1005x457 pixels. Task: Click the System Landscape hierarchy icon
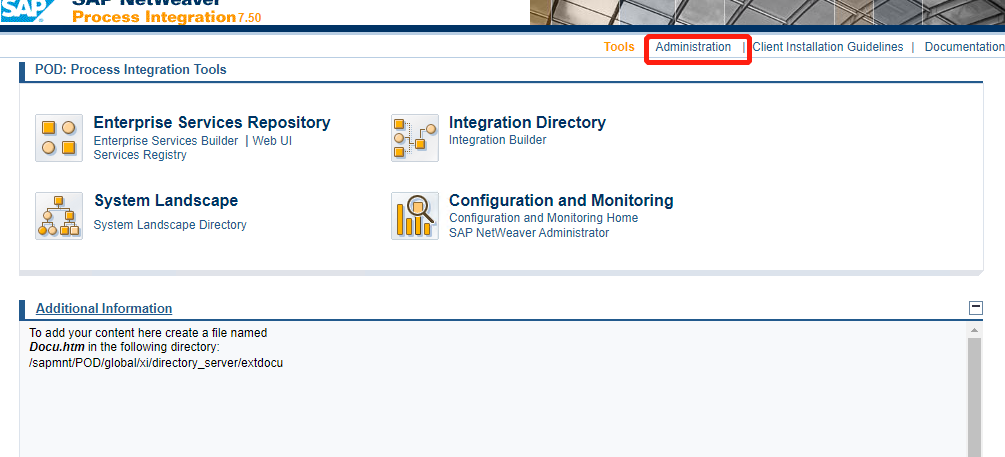[x=59, y=216]
